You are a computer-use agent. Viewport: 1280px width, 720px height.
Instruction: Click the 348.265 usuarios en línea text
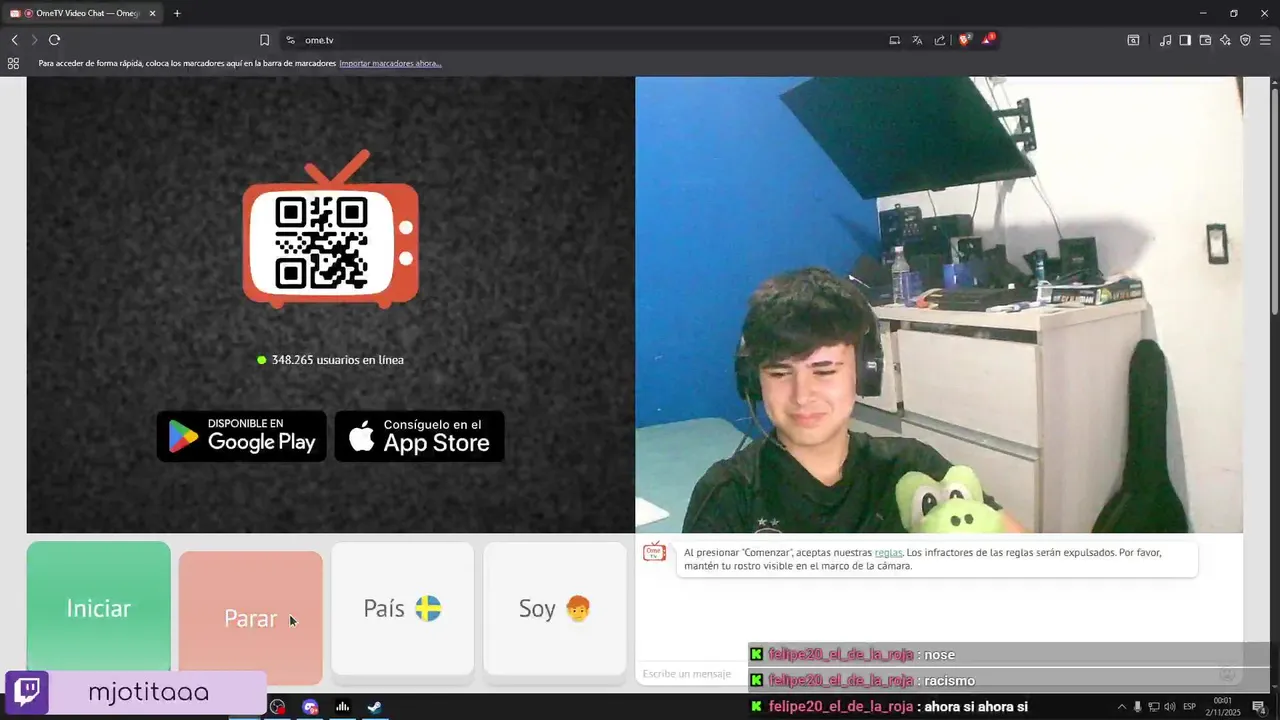tap(338, 360)
